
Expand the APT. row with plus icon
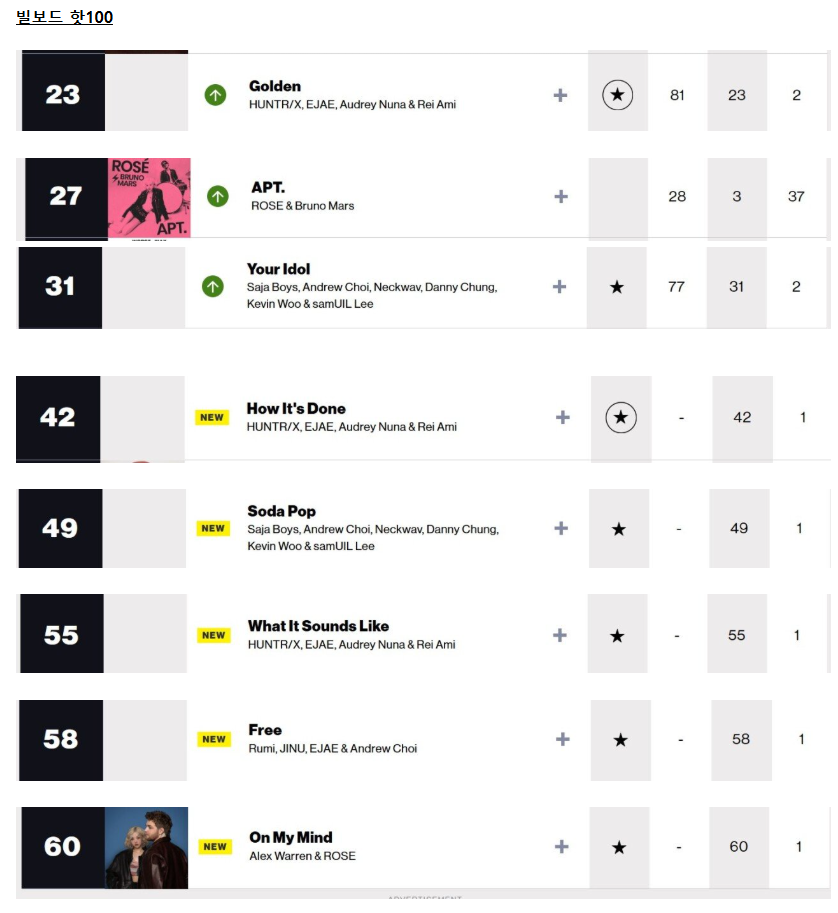pyautogui.click(x=561, y=196)
